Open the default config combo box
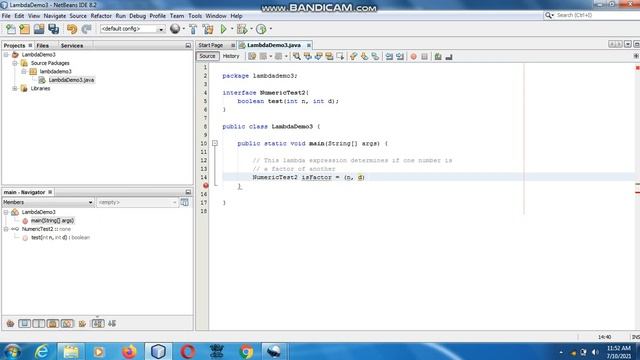The height and width of the screenshot is (360, 640). tap(132, 29)
